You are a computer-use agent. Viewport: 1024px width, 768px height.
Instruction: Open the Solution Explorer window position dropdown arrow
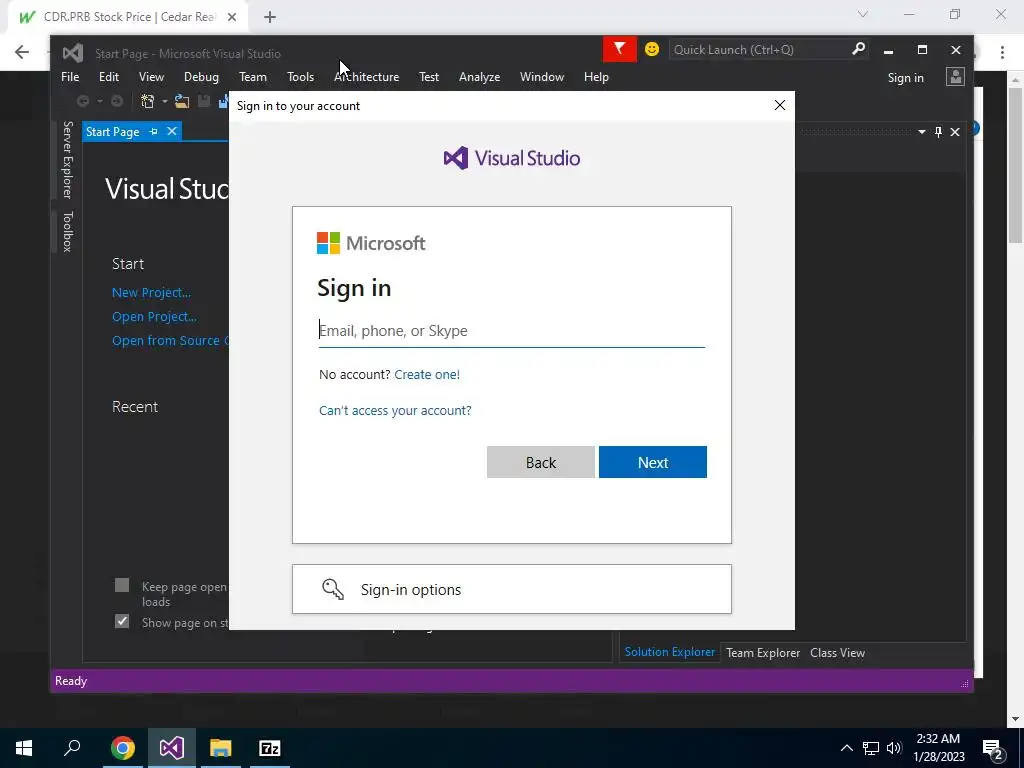[x=921, y=132]
